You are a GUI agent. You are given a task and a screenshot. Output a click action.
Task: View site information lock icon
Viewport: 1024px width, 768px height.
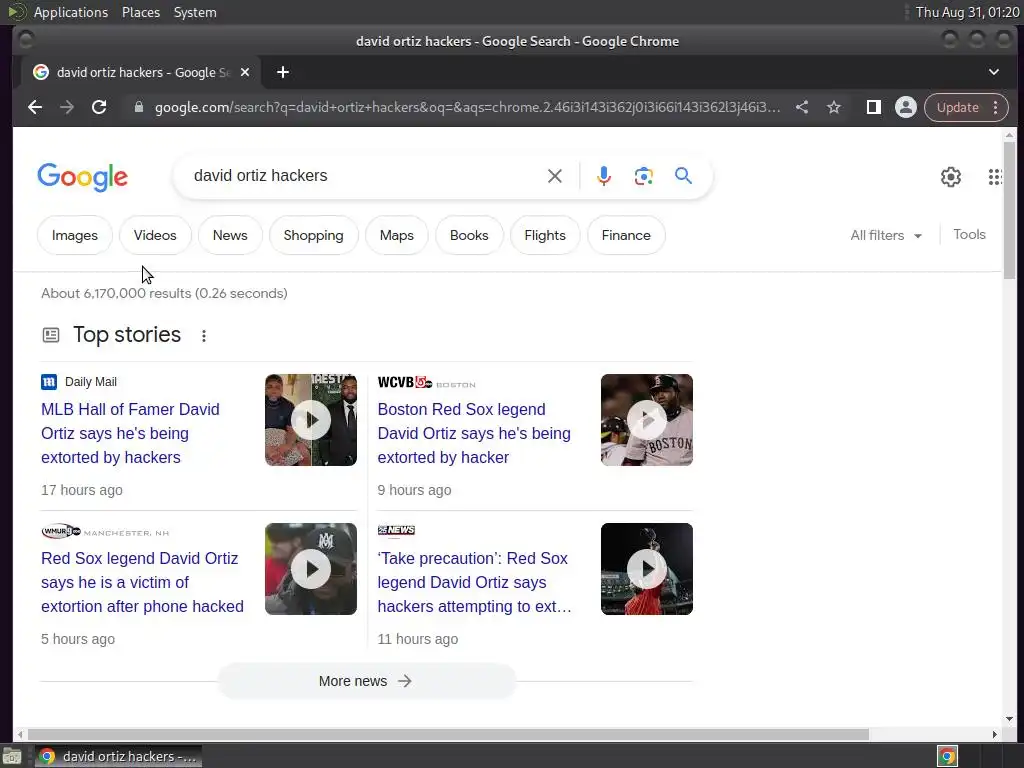click(138, 107)
